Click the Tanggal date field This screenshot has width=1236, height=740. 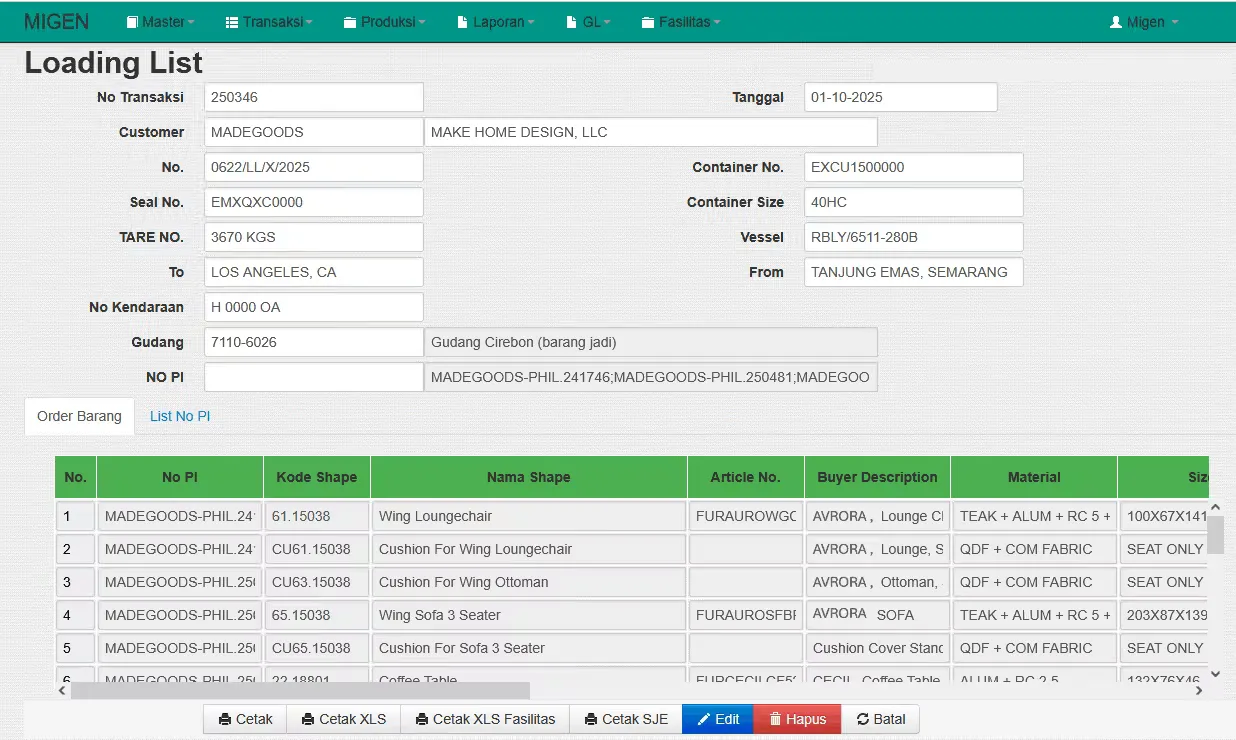click(x=901, y=97)
